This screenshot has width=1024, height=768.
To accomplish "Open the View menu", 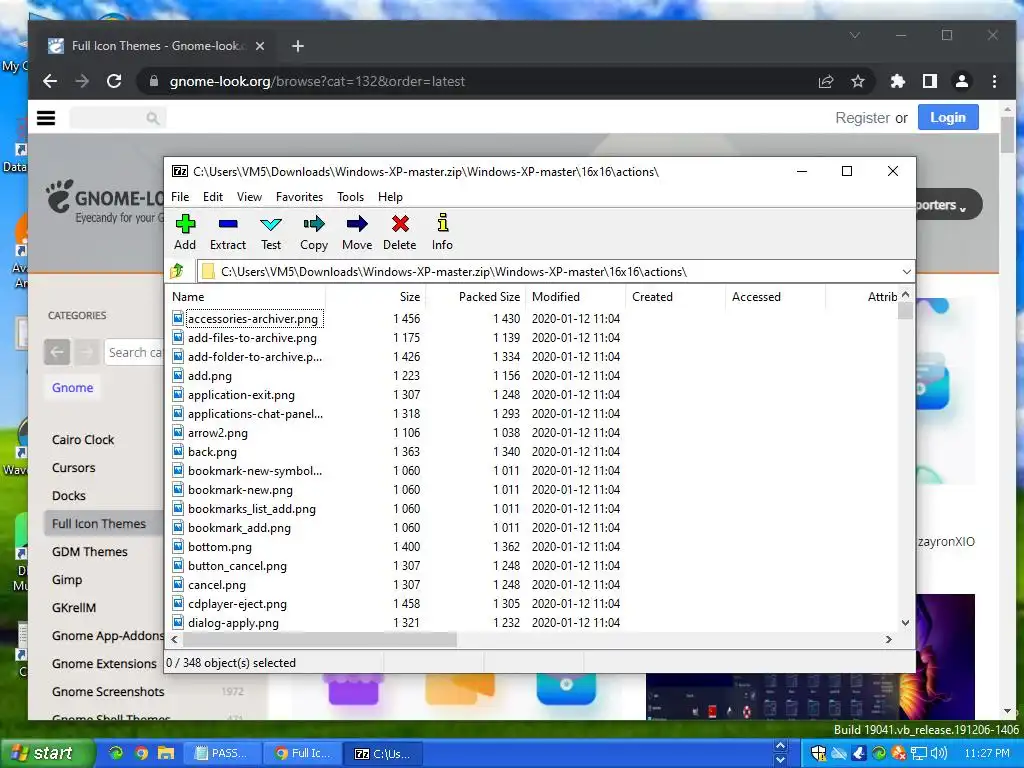I will click(249, 197).
